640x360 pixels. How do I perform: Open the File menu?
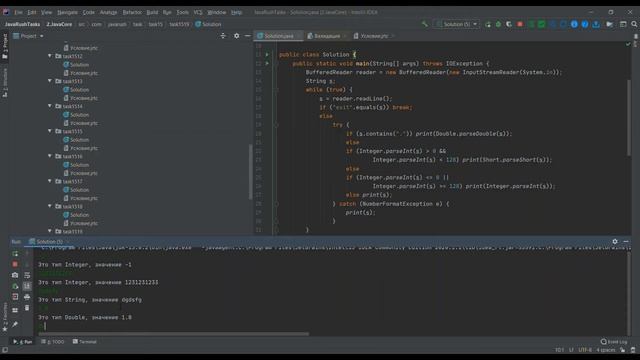point(18,12)
